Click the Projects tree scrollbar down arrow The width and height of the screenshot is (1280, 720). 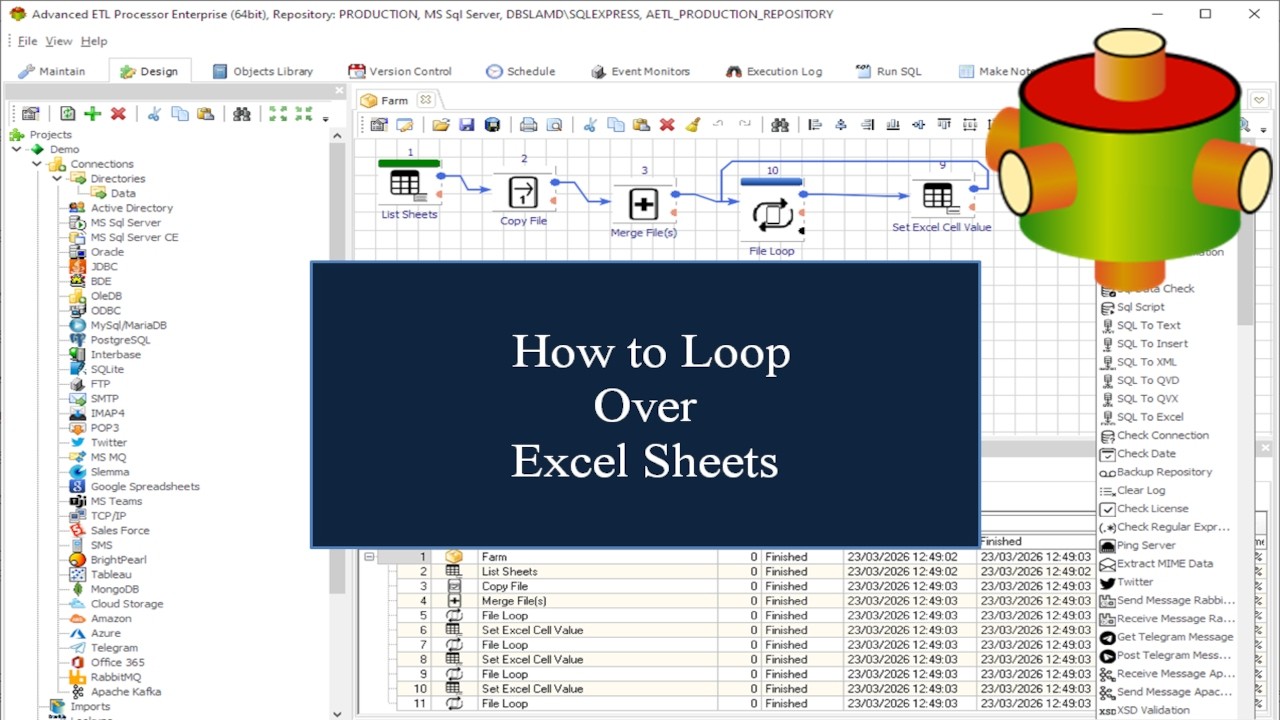pos(337,713)
